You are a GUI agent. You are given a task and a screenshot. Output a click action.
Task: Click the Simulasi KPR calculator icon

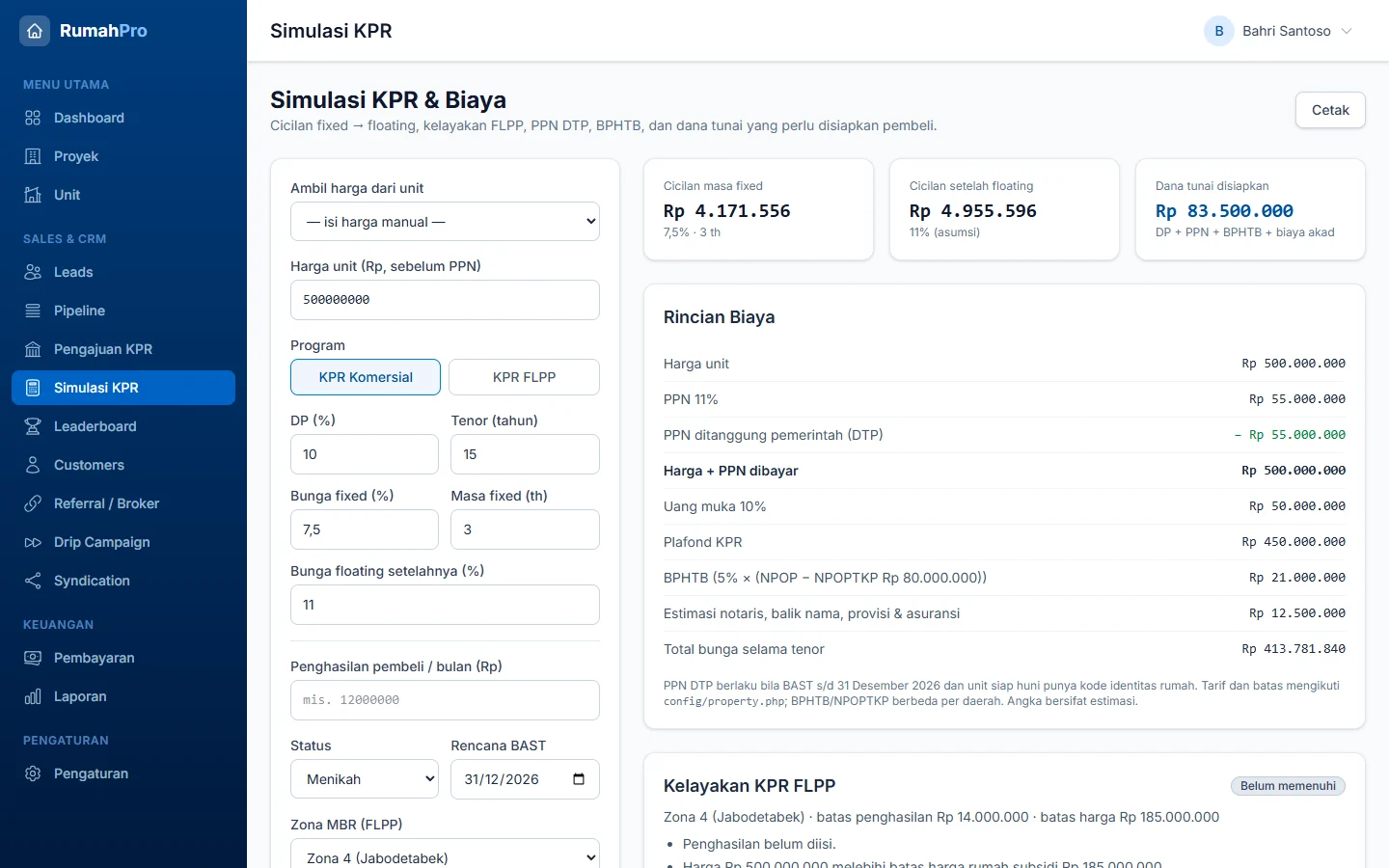33,388
